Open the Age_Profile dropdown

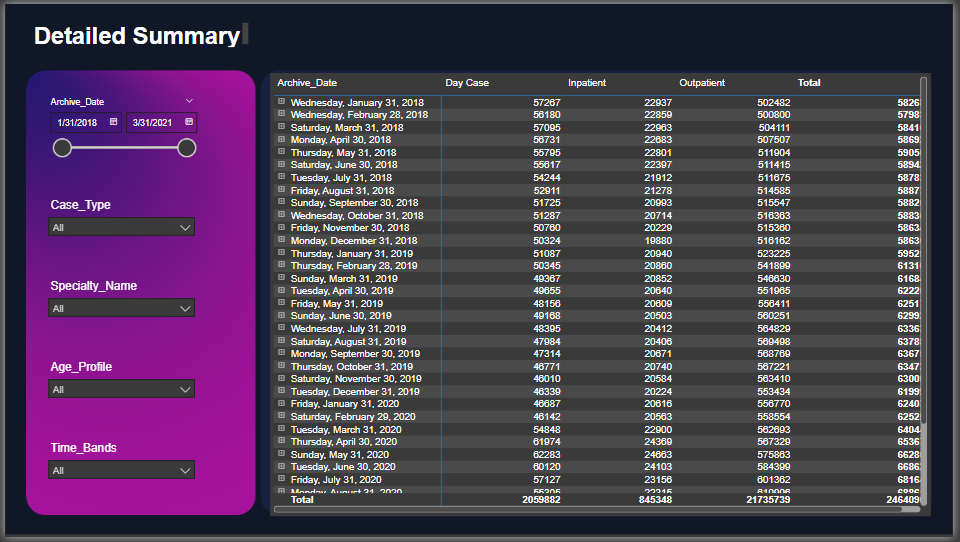pyautogui.click(x=122, y=389)
